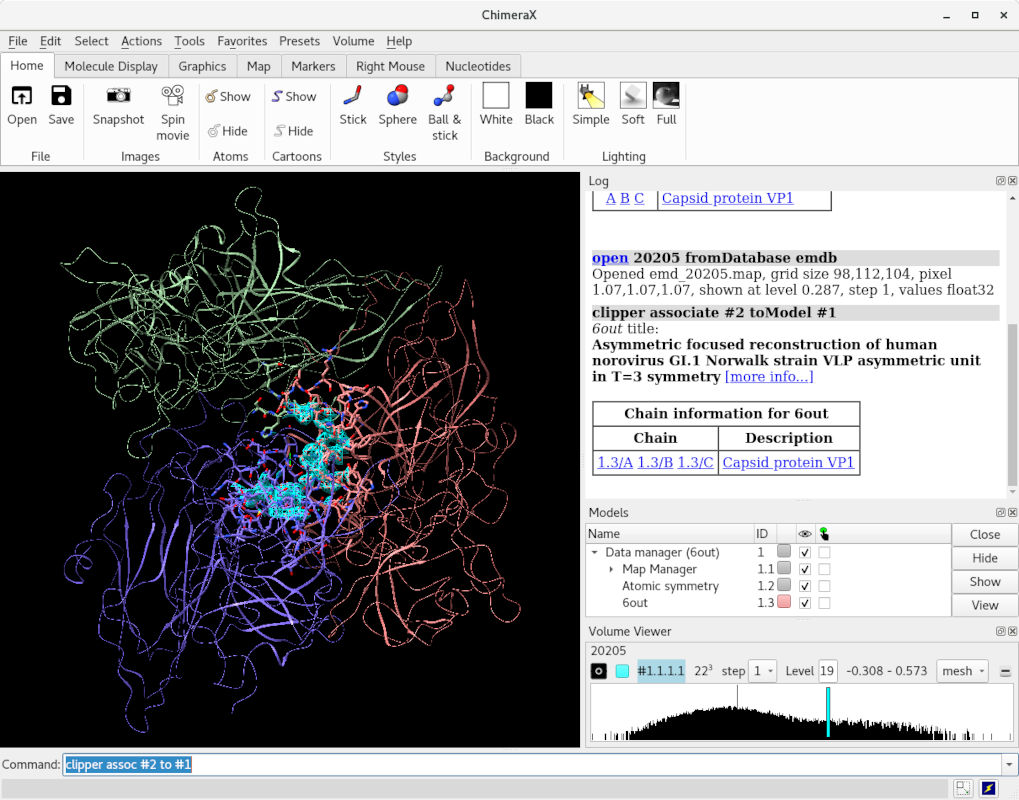Screen dimensions: 1019x800
Task: Open the Tools menu
Action: pos(189,41)
